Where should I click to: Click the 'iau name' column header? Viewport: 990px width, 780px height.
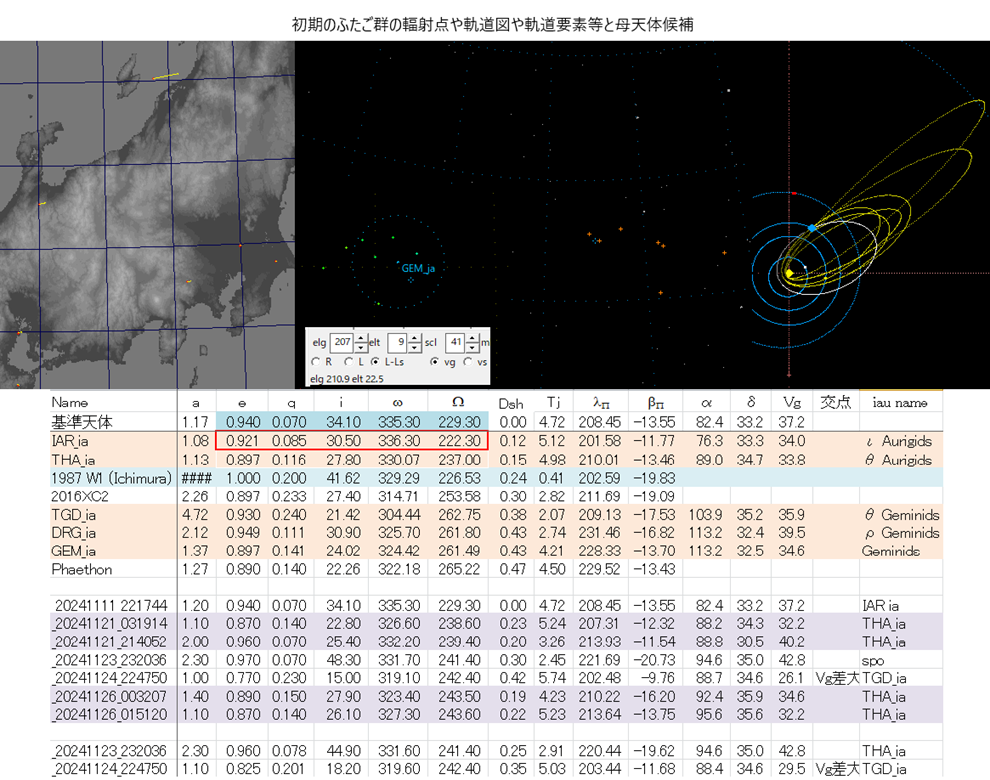(900, 402)
